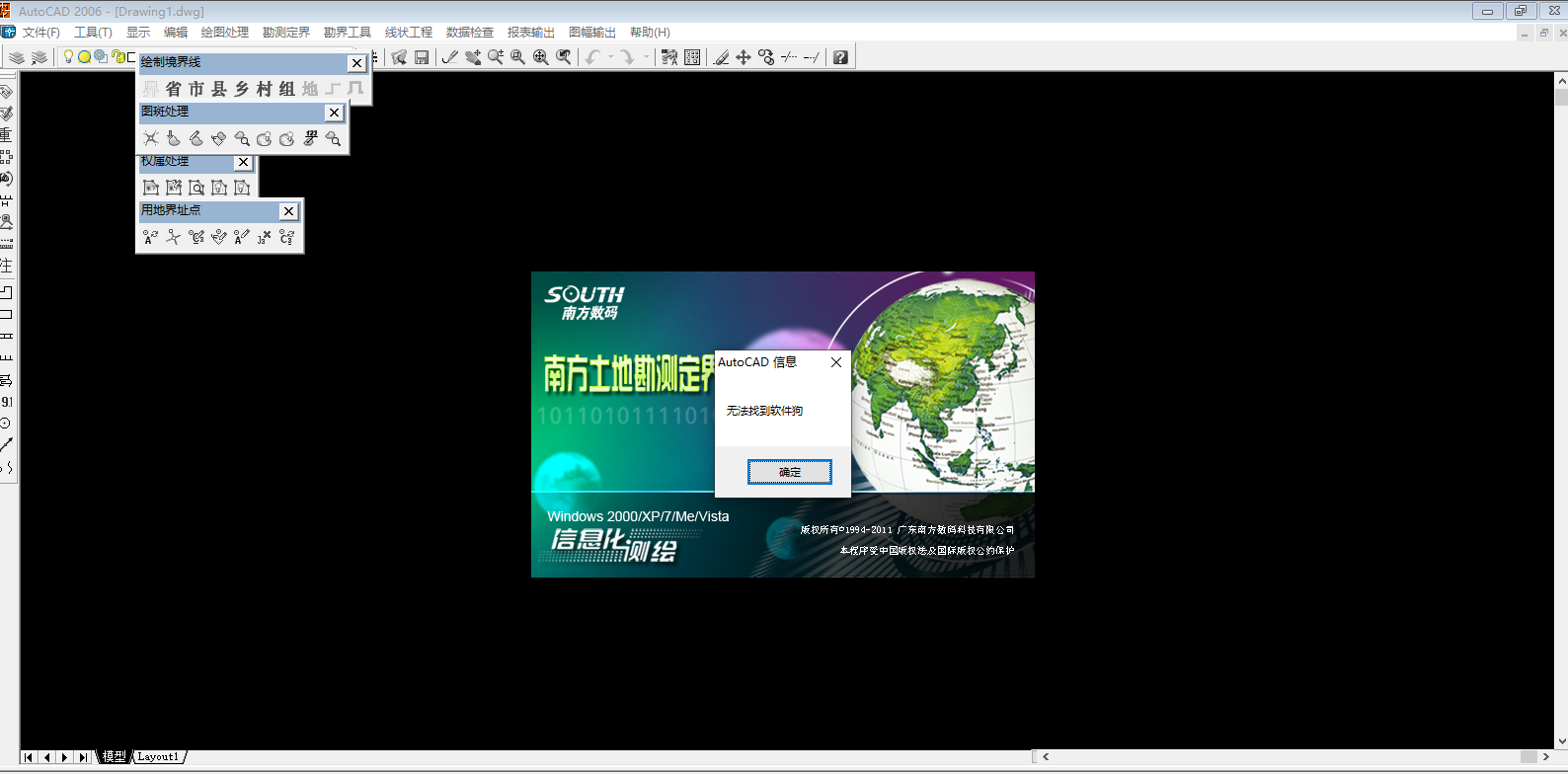Close the 图斑处理 toolbar
This screenshot has width=1568, height=774.
pyautogui.click(x=335, y=113)
